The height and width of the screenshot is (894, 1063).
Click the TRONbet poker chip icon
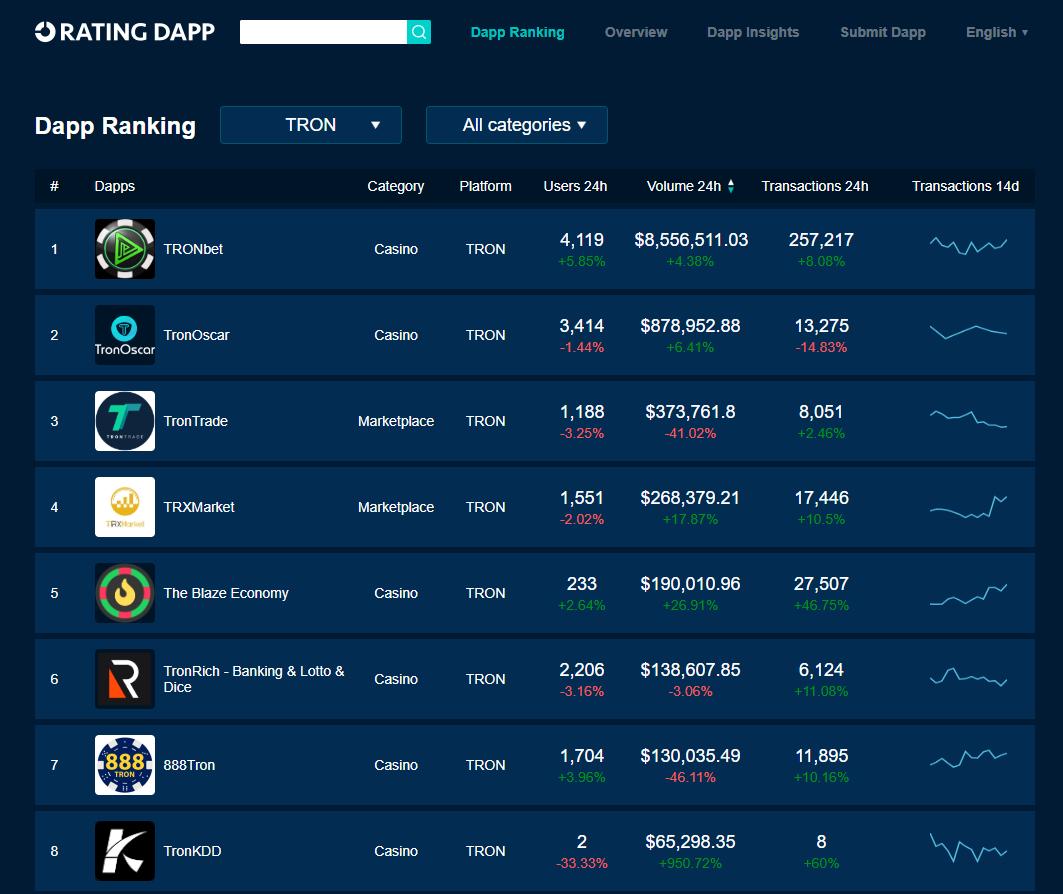pos(125,249)
